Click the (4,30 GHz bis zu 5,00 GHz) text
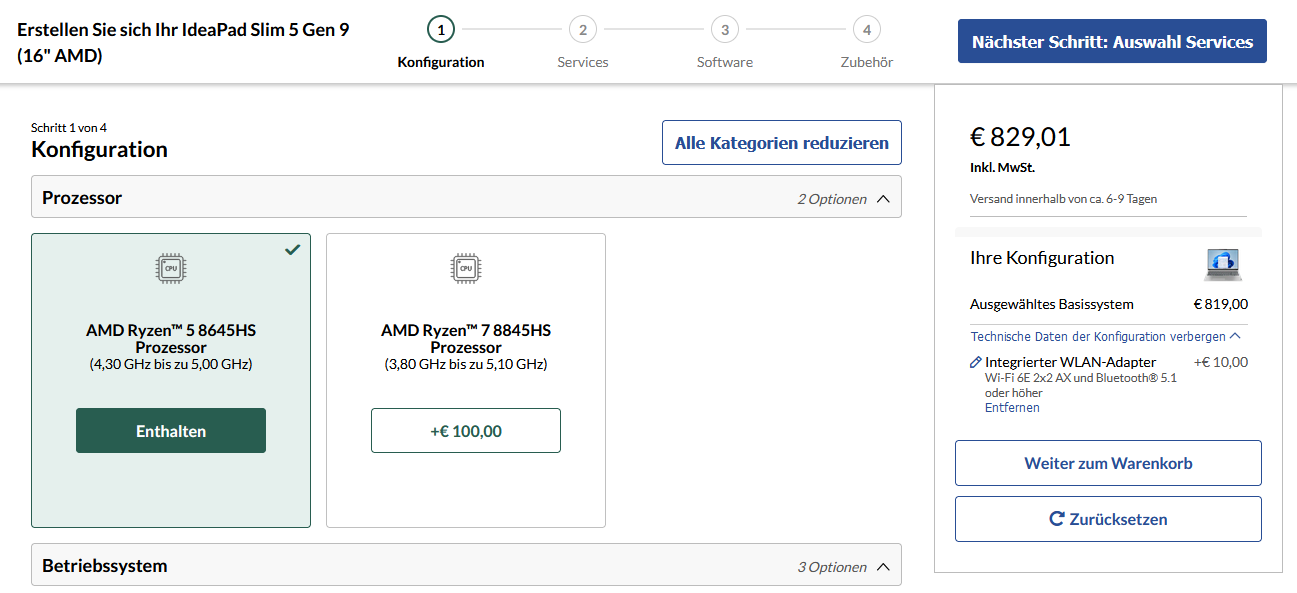1297x593 pixels. pos(171,364)
